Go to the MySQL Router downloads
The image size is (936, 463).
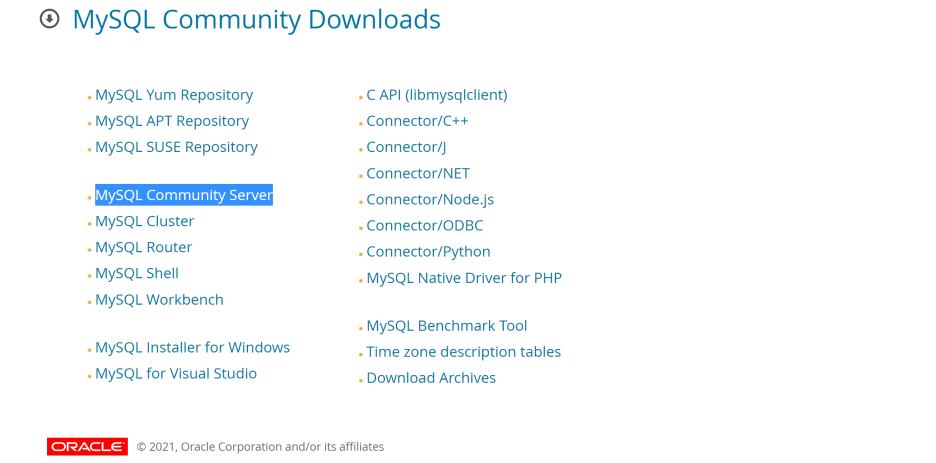pyautogui.click(x=144, y=247)
